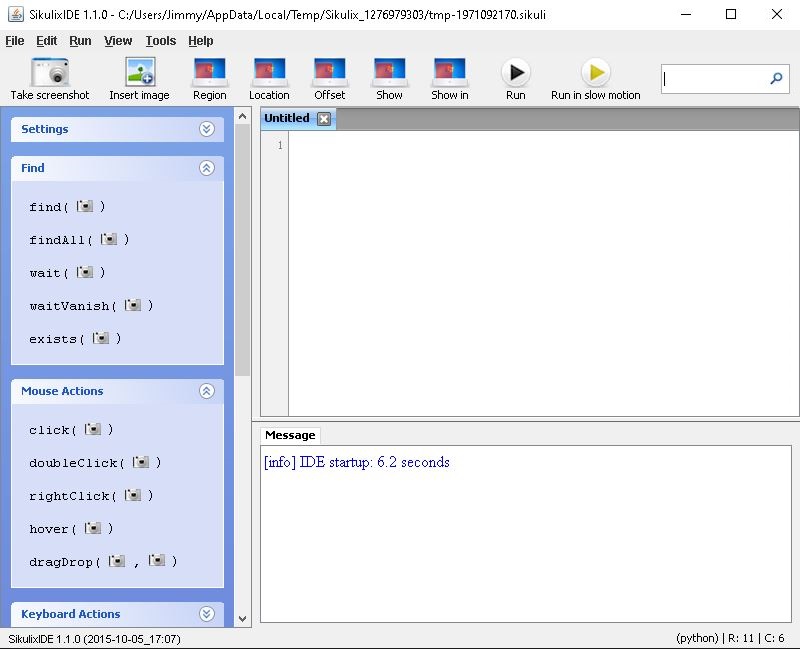
Task: Open the Edit menu
Action: click(46, 41)
